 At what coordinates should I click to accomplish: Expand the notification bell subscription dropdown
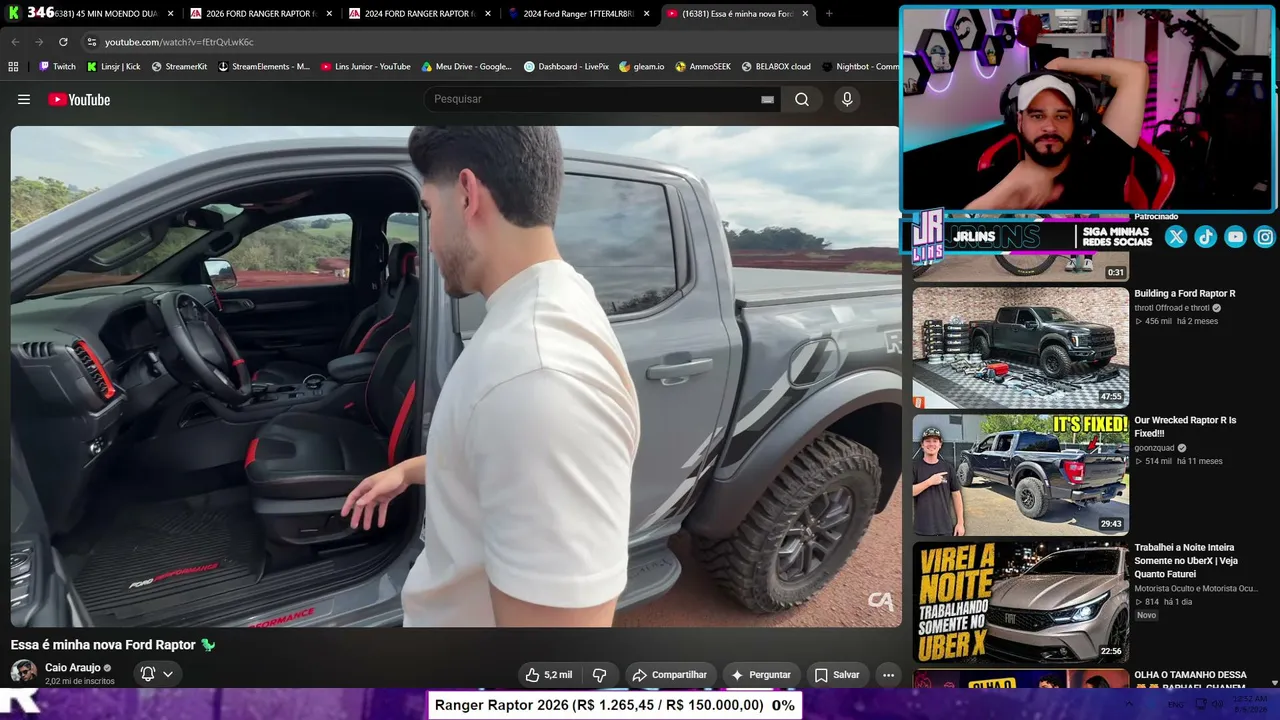pos(157,674)
